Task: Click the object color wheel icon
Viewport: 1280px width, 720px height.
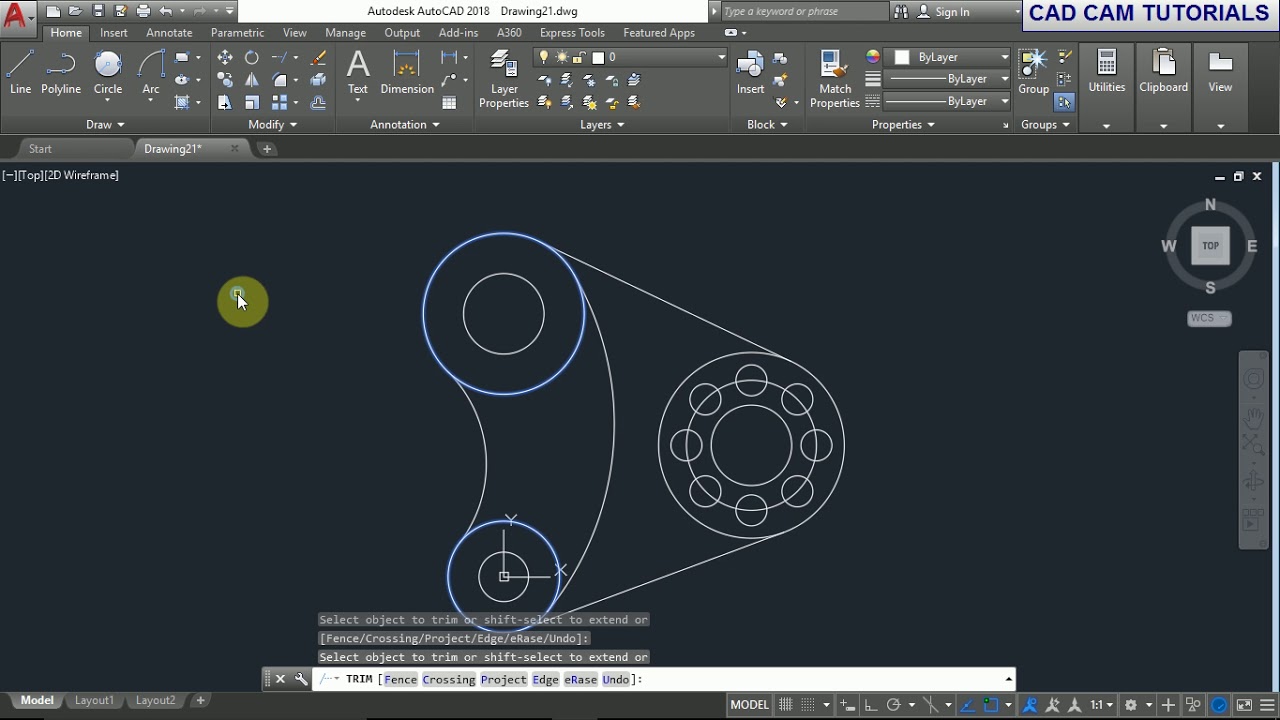Action: tap(873, 57)
